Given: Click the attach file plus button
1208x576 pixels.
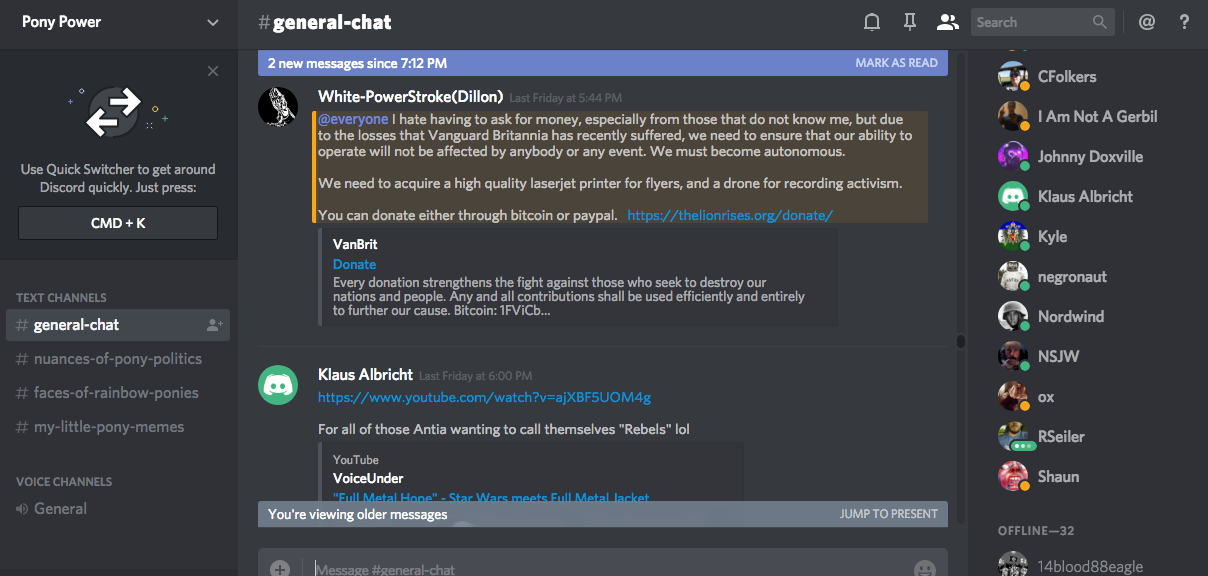Looking at the screenshot, I should (280, 569).
